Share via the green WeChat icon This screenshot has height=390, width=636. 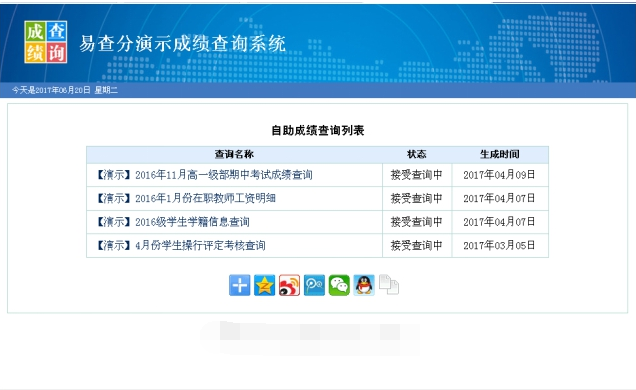pyautogui.click(x=339, y=285)
